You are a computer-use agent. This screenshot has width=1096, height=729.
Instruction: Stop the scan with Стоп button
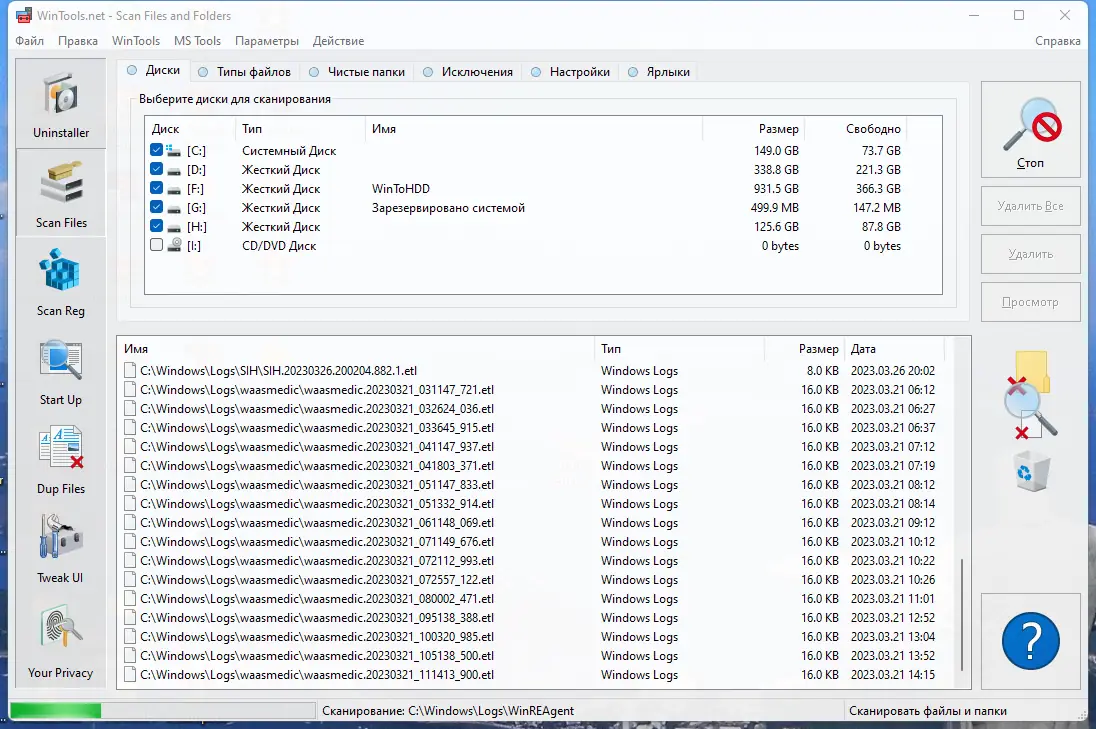click(x=1030, y=129)
